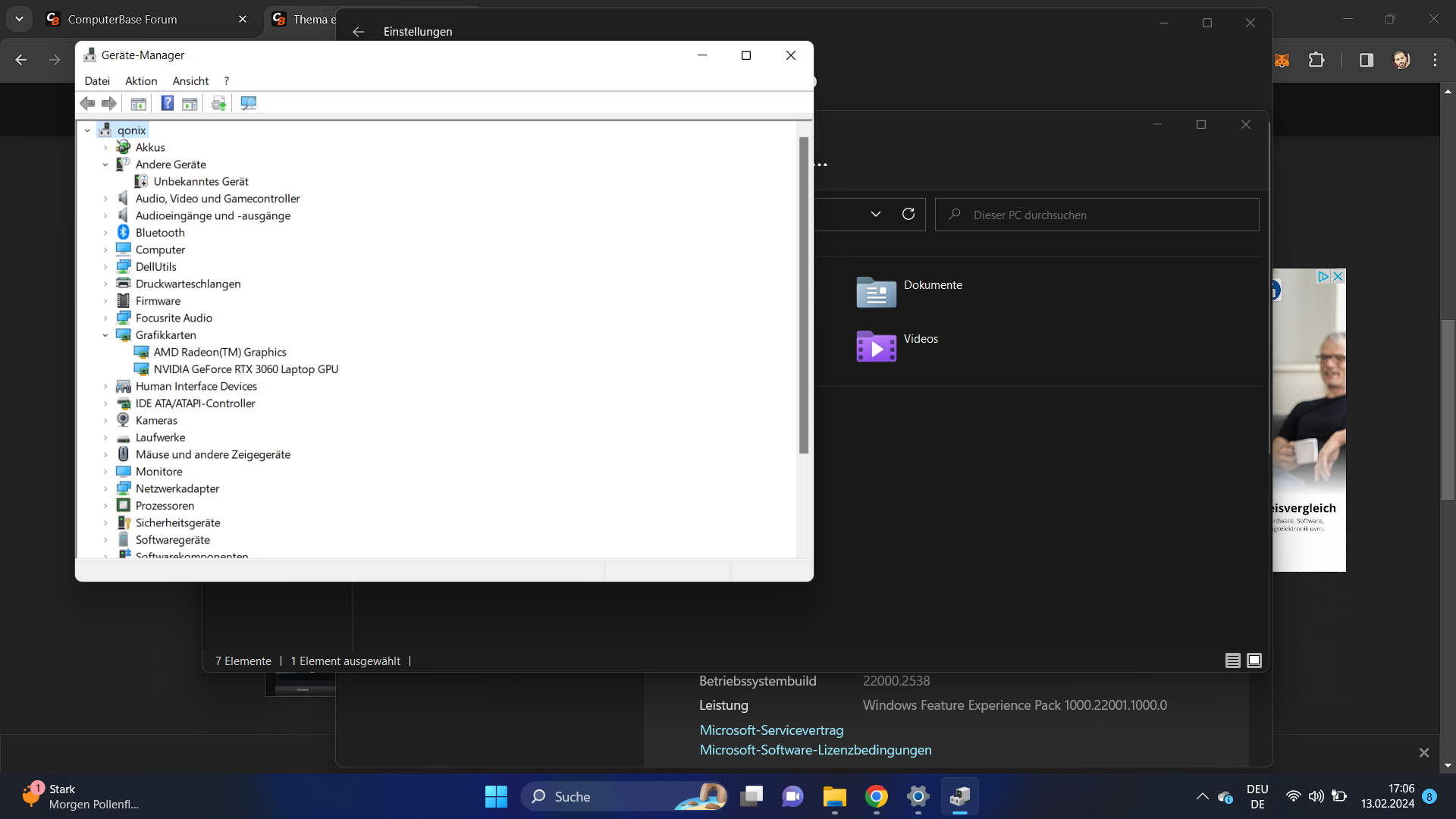Screen dimensions: 1456x819
Task: Switch to details list view in Explorer
Action: (1232, 661)
